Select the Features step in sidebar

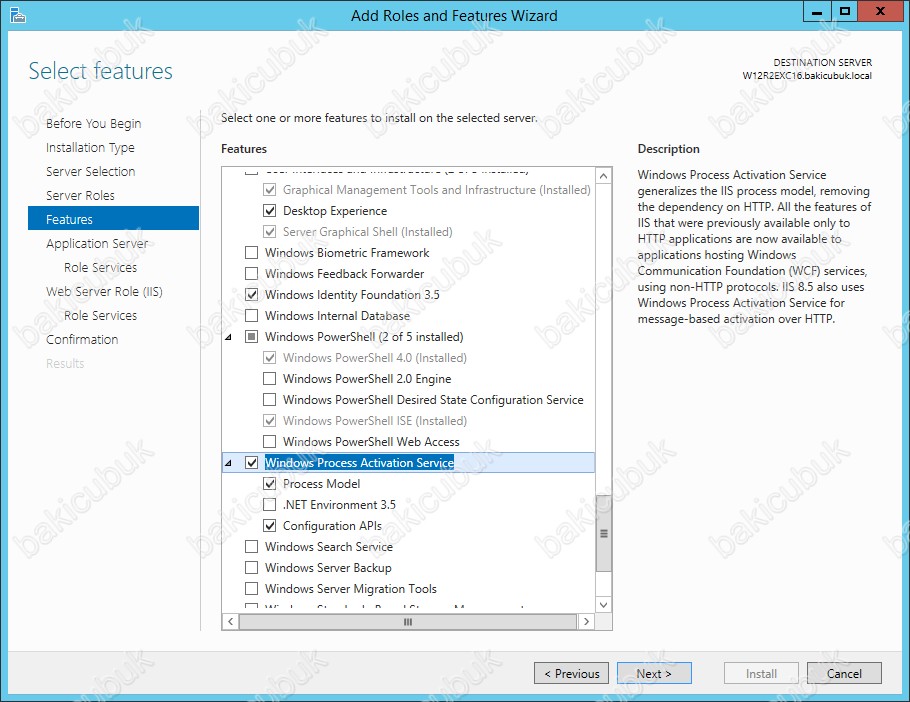click(x=113, y=219)
